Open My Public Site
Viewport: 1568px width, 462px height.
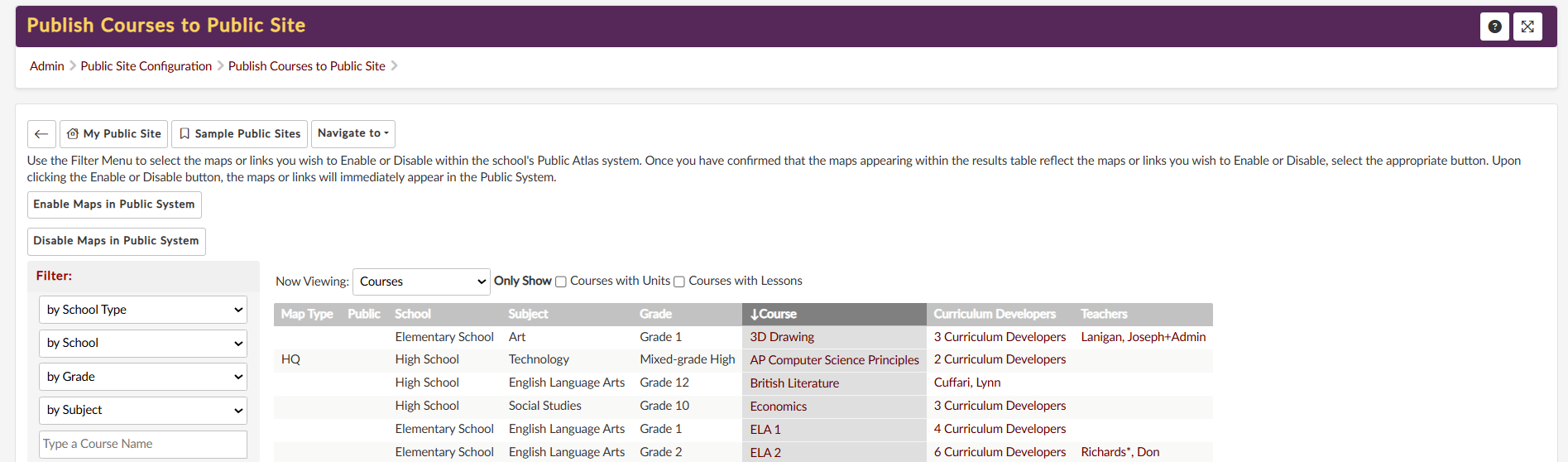pyautogui.click(x=114, y=134)
